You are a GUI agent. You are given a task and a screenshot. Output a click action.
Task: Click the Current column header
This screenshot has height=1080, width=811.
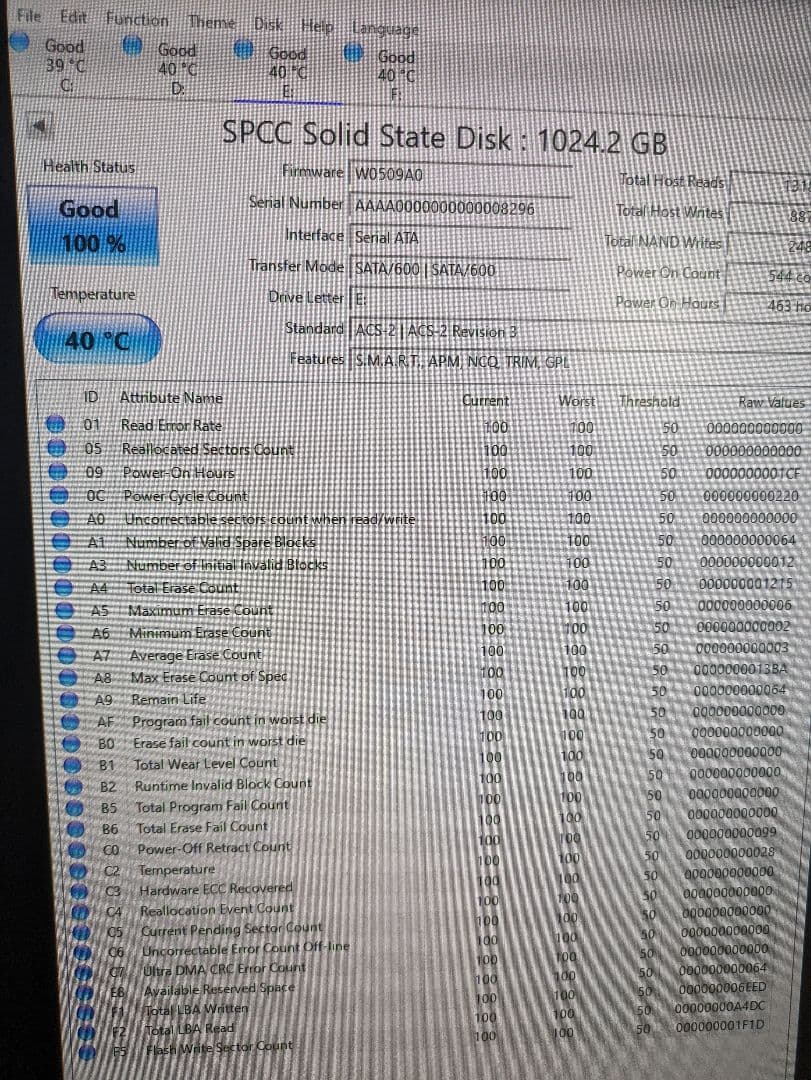[x=485, y=400]
